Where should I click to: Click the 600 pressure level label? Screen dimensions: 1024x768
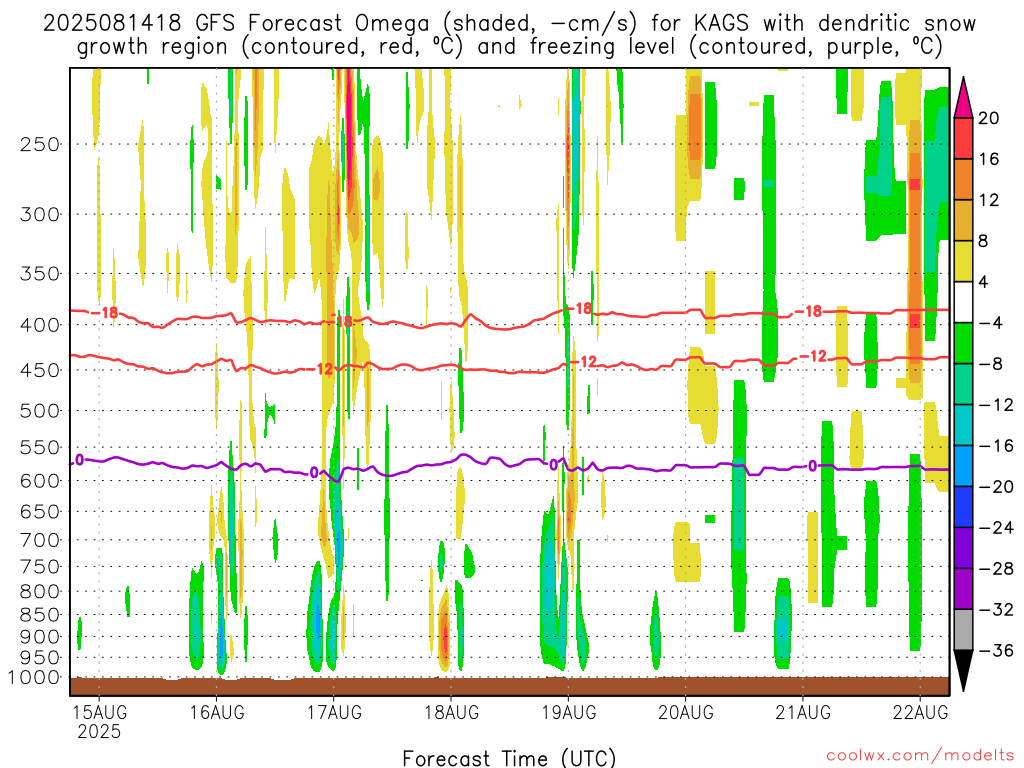40,481
